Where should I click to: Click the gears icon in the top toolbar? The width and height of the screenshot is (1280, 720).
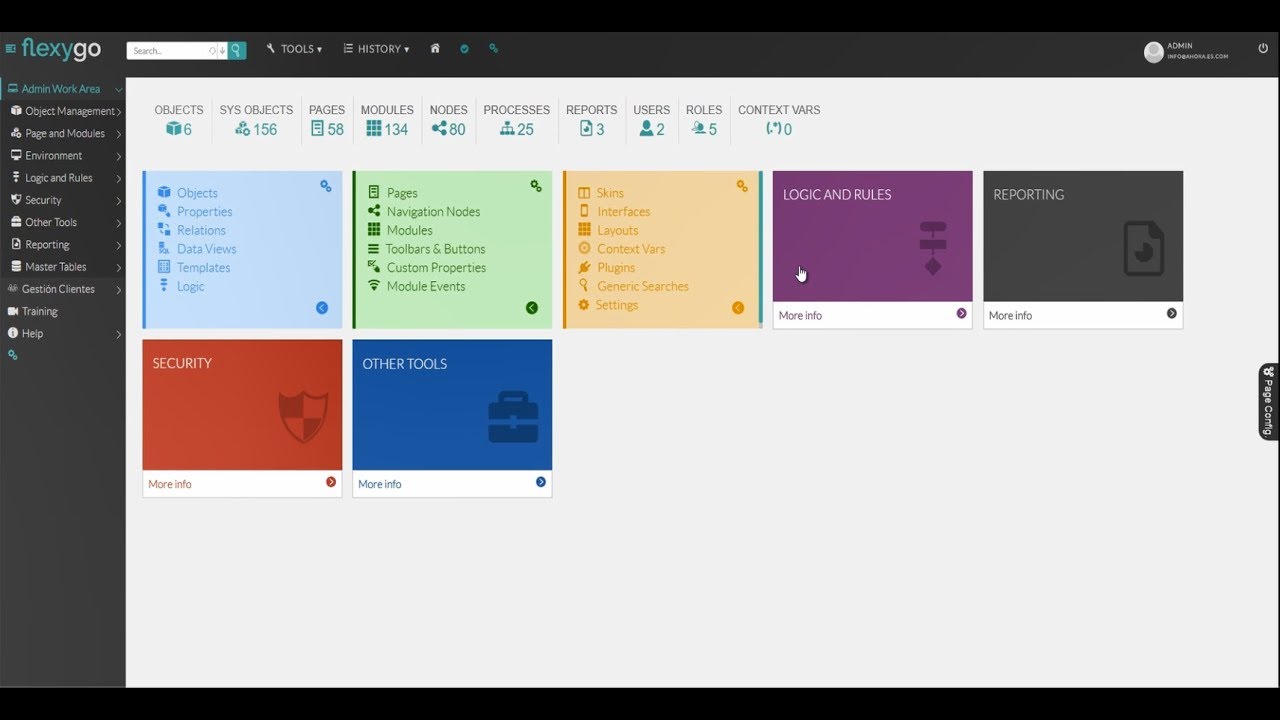click(x=493, y=48)
